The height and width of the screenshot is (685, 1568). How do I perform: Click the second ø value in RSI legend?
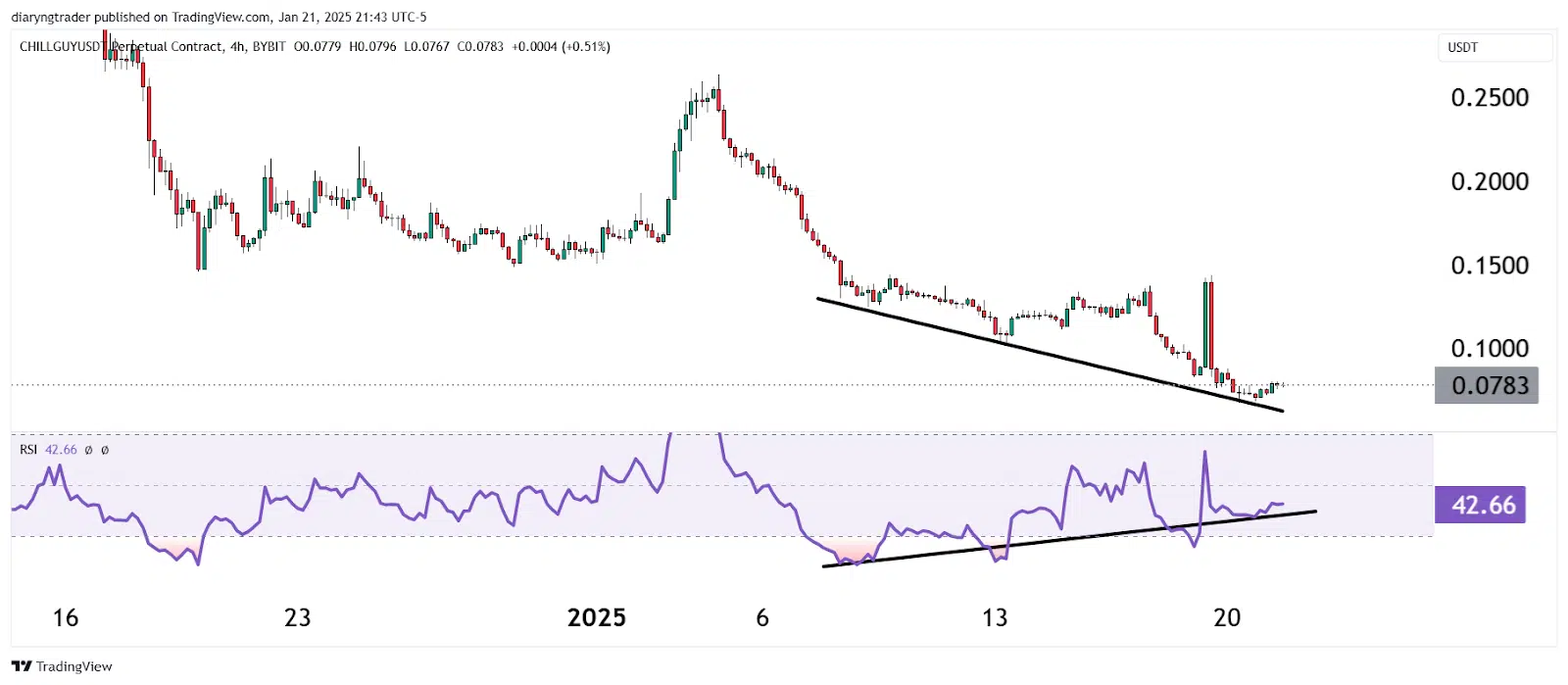[105, 450]
